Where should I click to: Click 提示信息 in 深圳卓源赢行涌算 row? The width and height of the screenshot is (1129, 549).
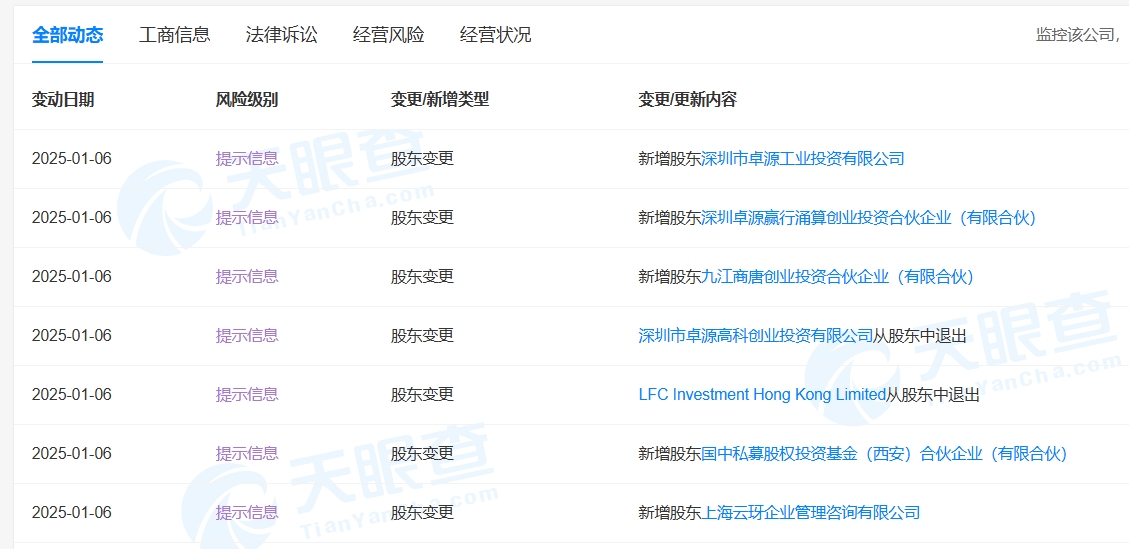[x=247, y=218]
